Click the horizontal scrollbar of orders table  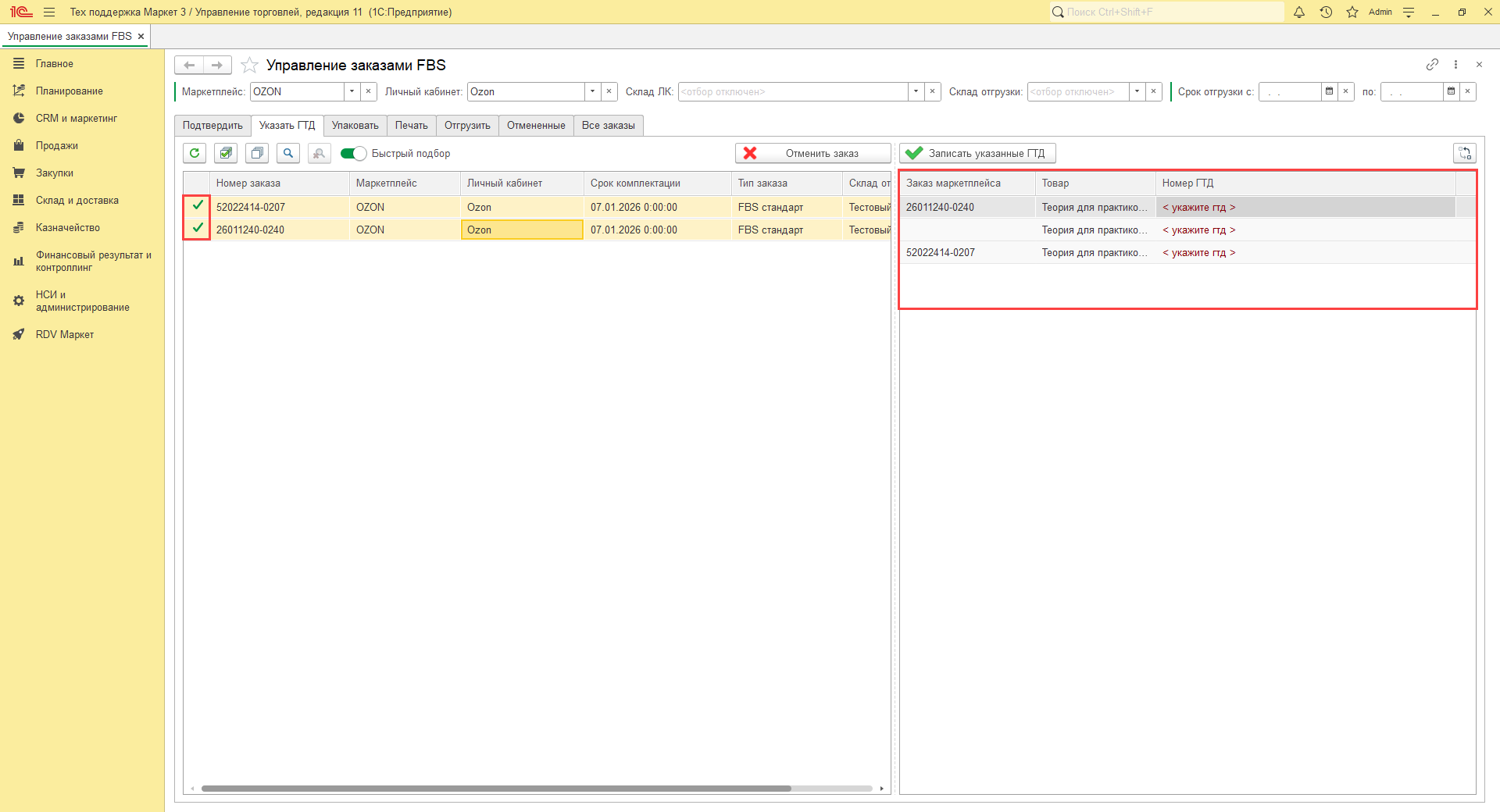pyautogui.click(x=496, y=789)
